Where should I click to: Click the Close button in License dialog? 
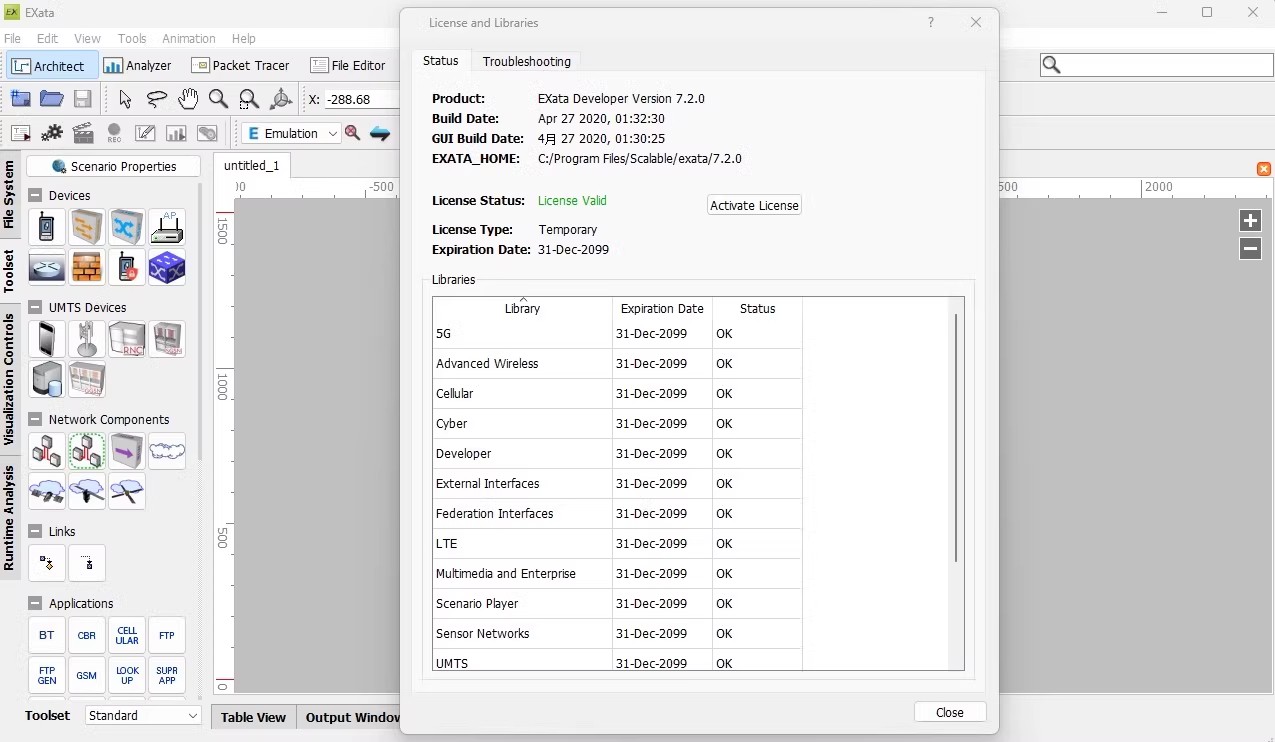pyautogui.click(x=950, y=712)
